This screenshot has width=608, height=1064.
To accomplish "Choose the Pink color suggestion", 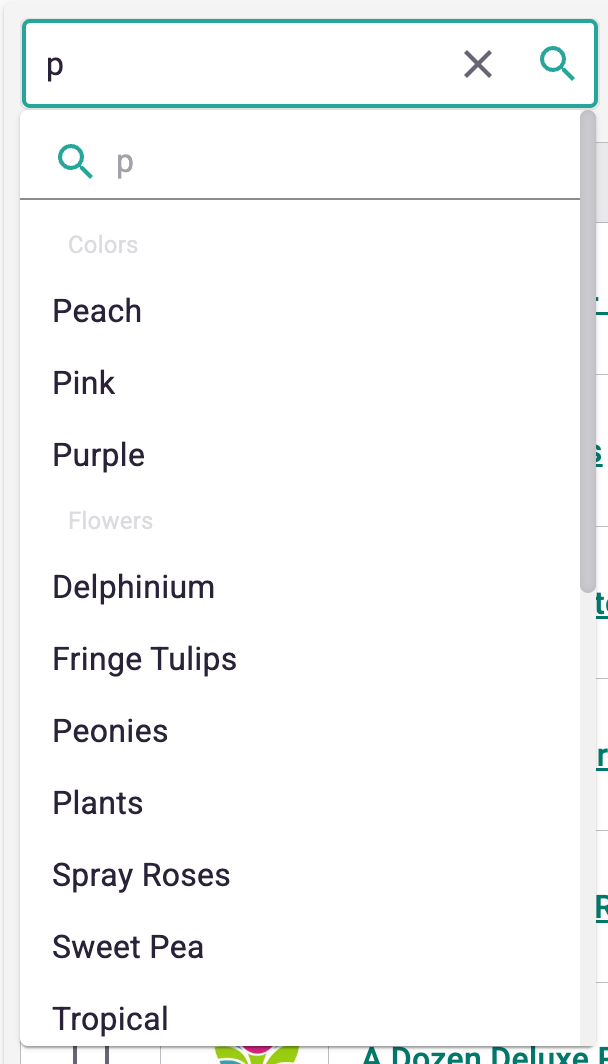I will point(300,383).
